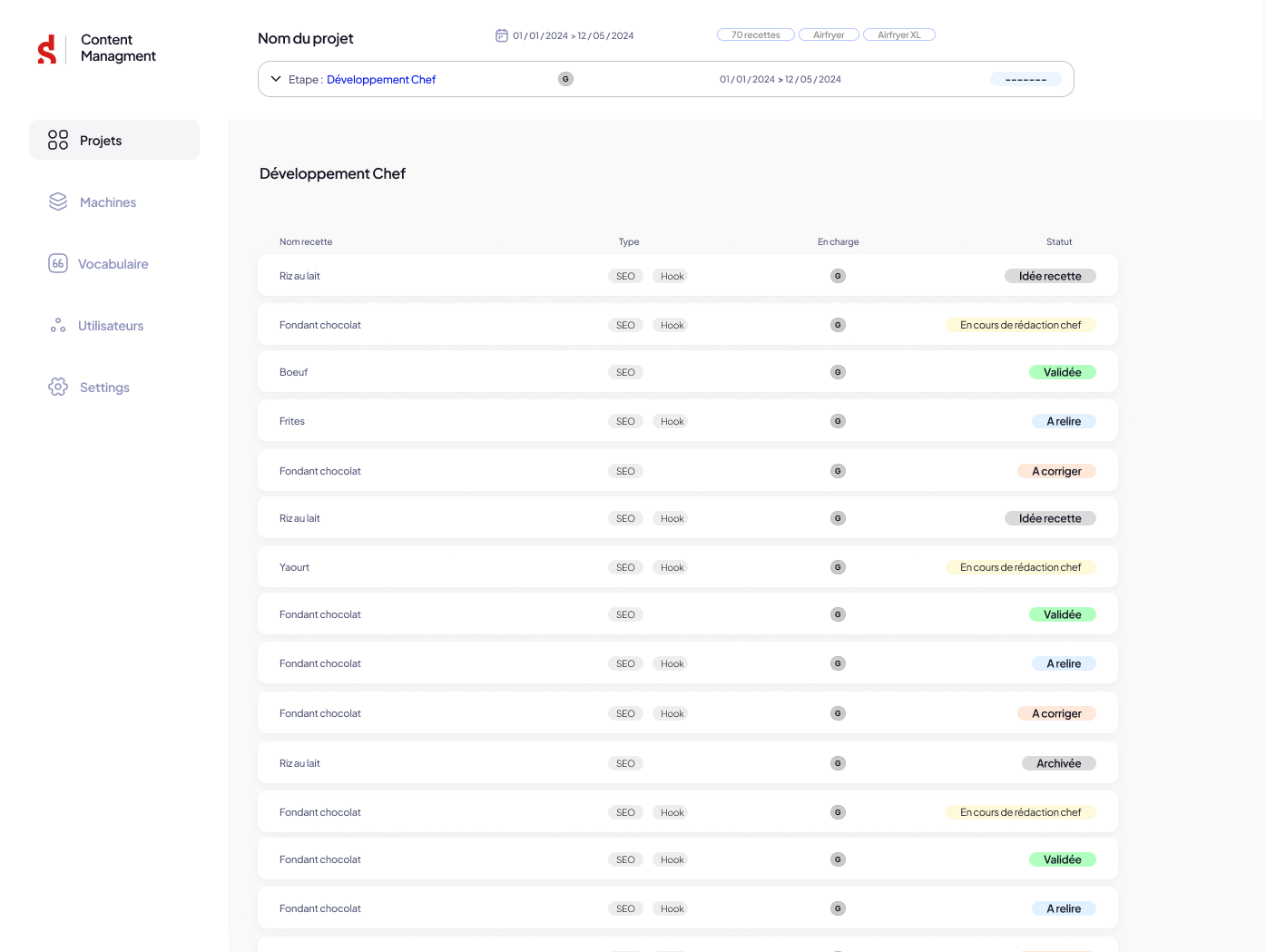1266x952 pixels.
Task: Click the Développement Chef section heading
Action: (332, 173)
